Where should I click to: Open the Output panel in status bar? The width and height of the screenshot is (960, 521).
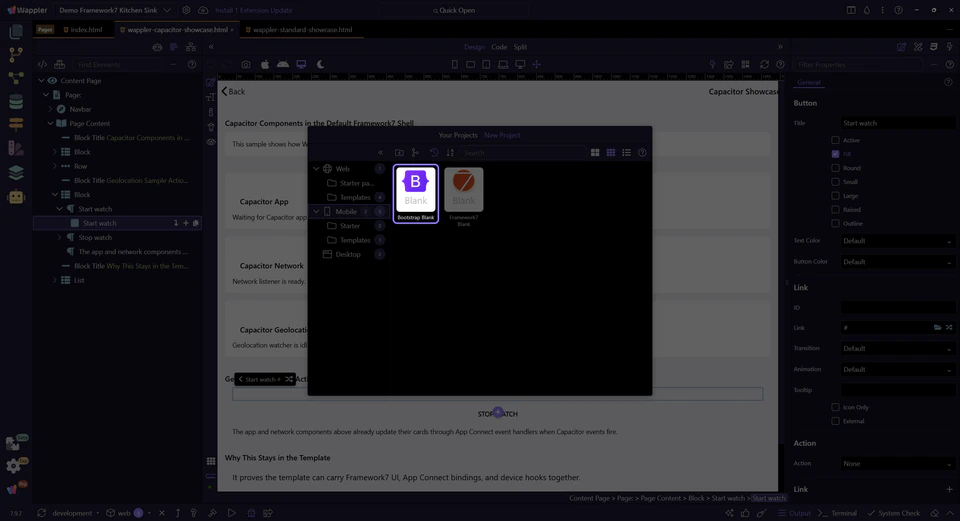pyautogui.click(x=795, y=513)
